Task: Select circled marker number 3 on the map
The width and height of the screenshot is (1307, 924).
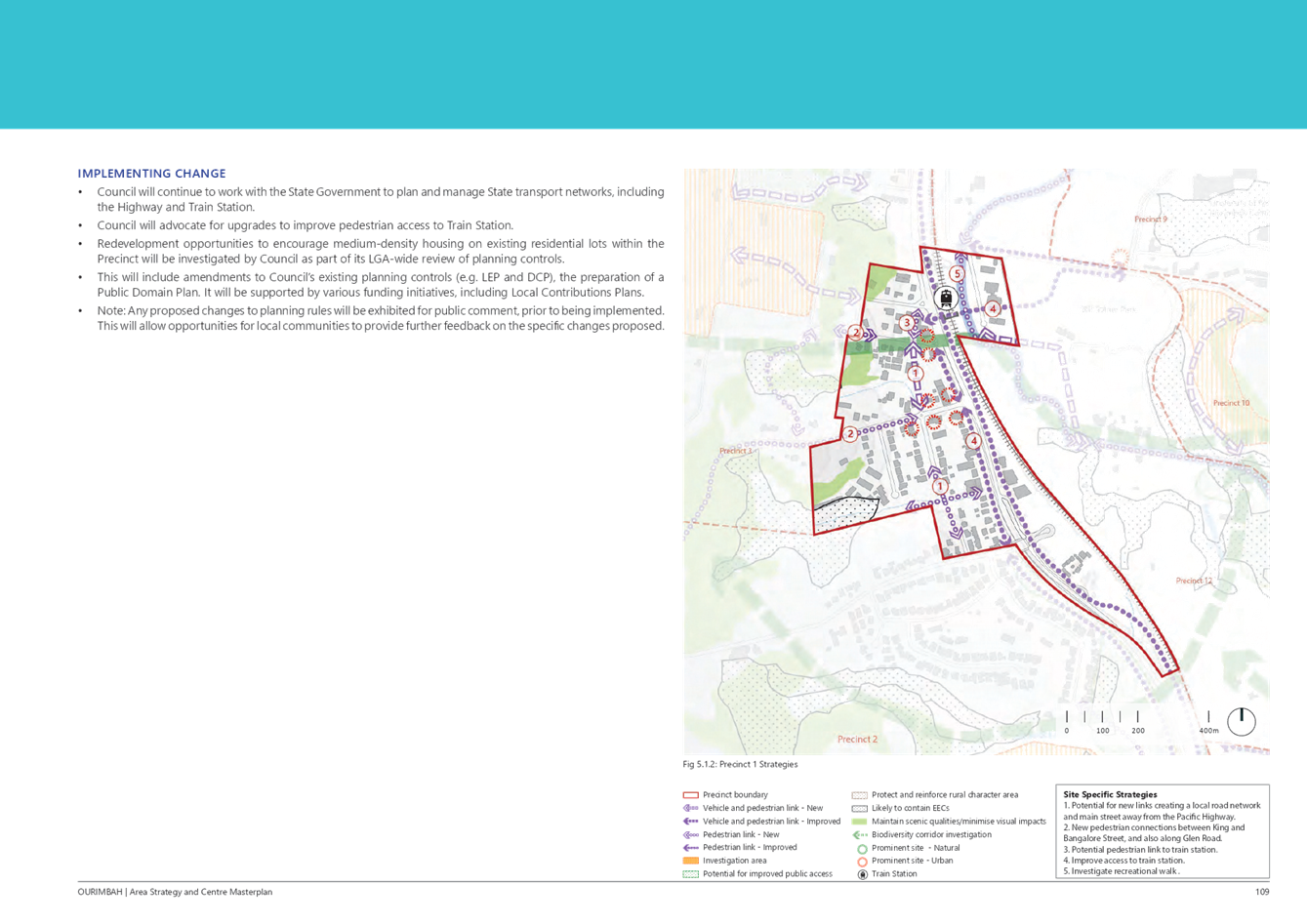Action: tap(907, 323)
